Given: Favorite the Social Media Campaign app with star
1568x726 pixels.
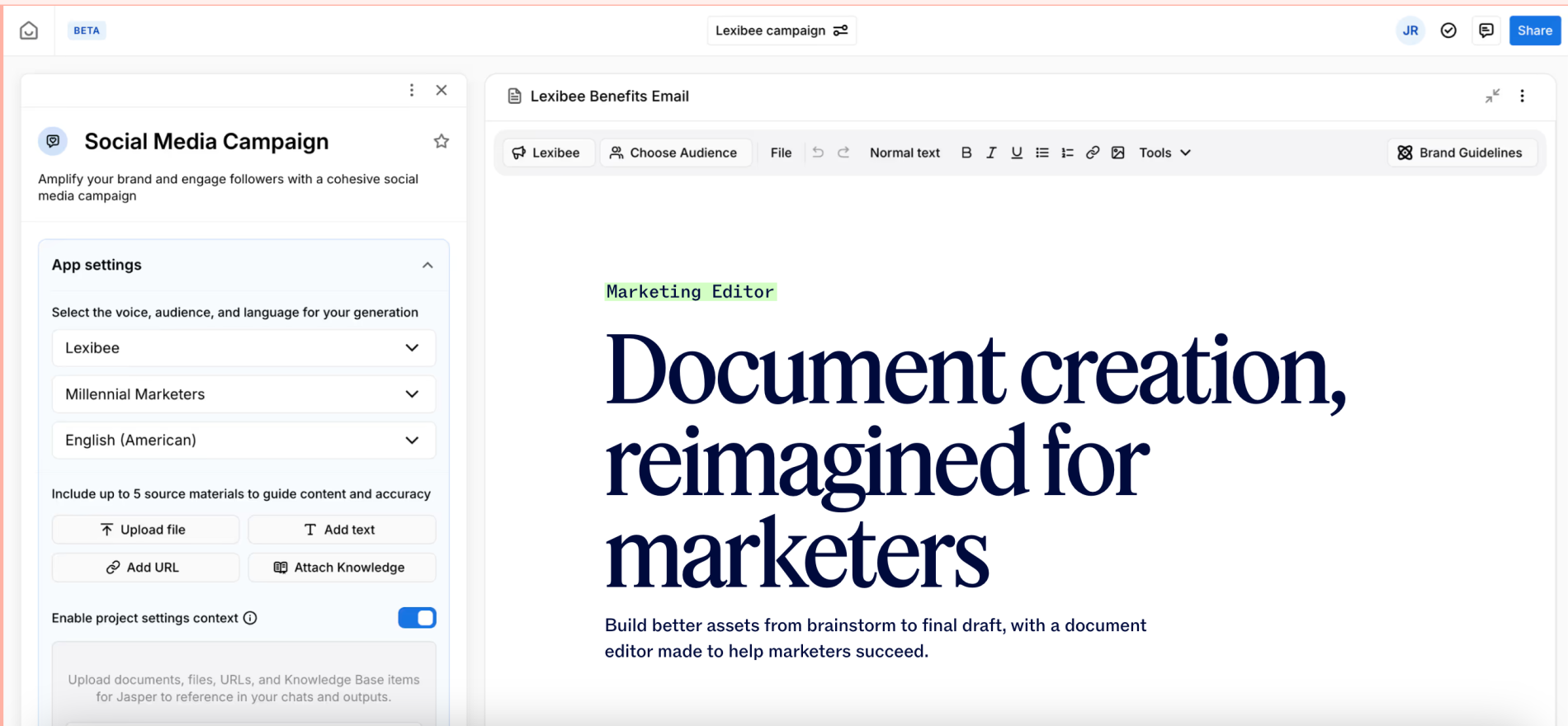Looking at the screenshot, I should coord(442,141).
